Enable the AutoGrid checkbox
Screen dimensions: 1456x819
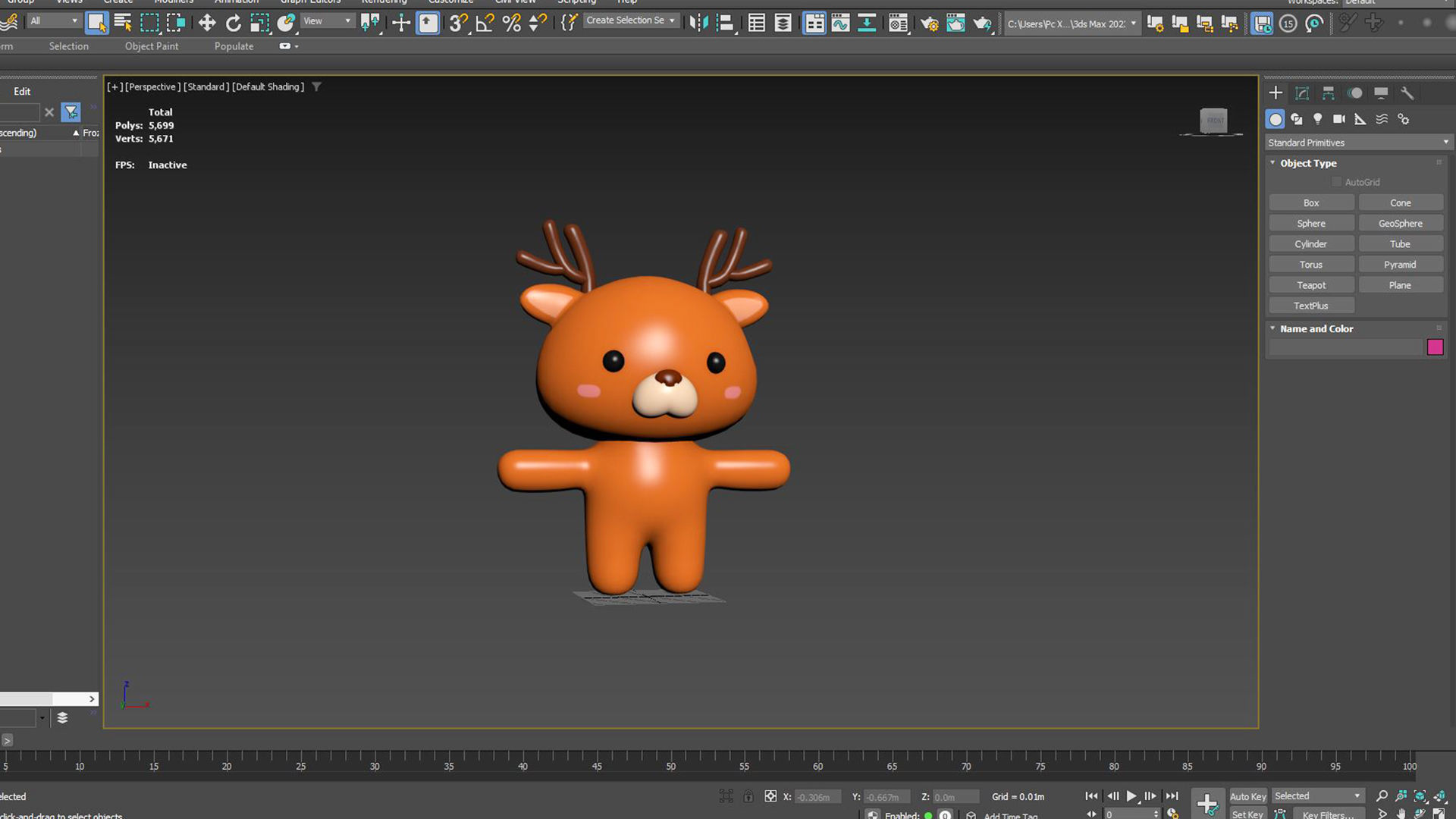click(x=1336, y=182)
